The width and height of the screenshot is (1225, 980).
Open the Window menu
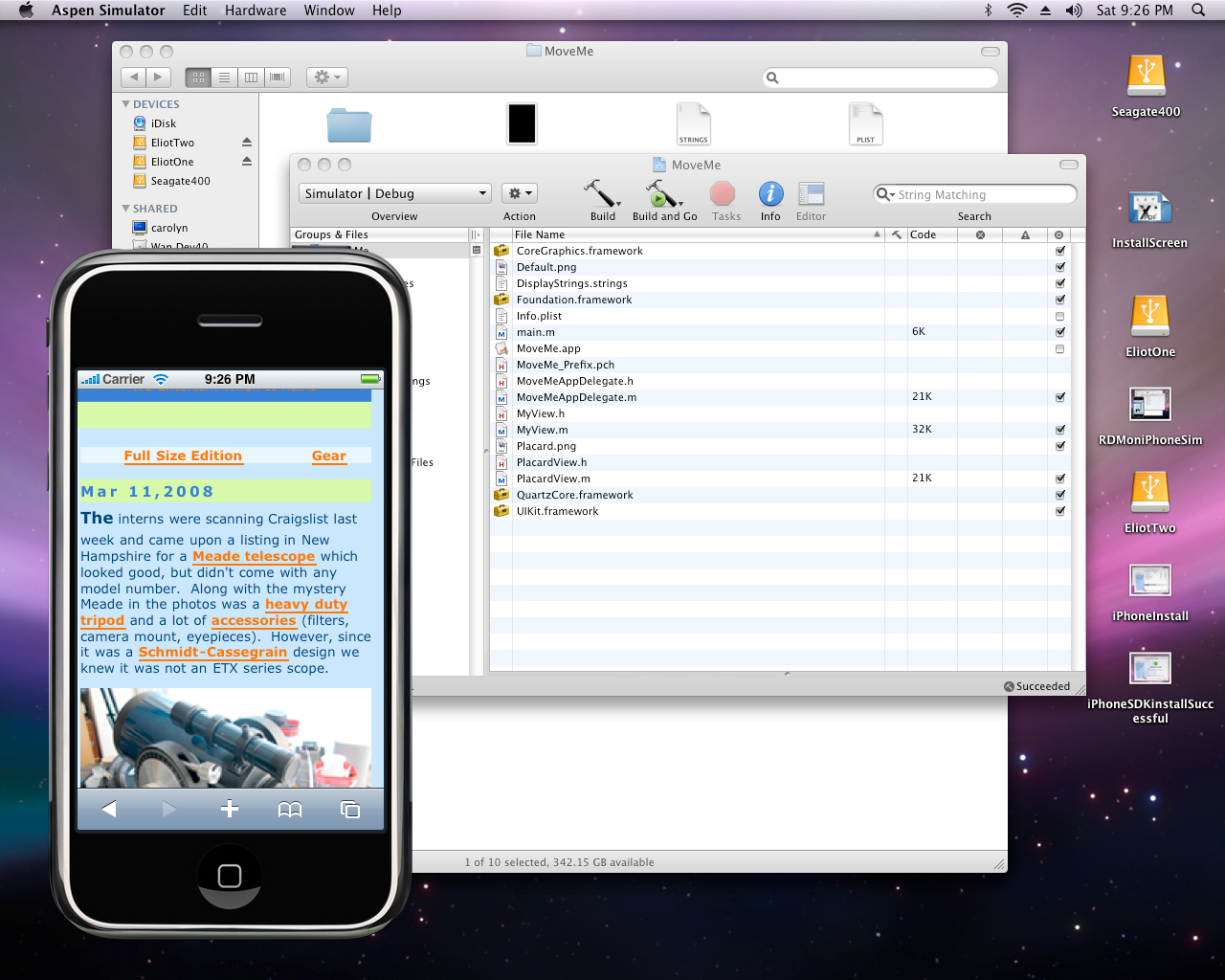coord(329,11)
